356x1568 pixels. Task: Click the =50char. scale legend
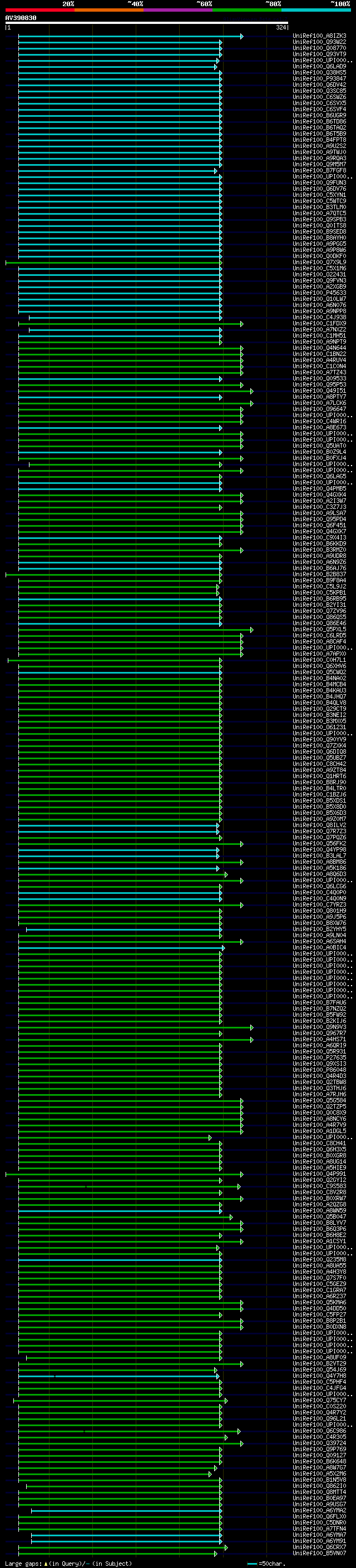pos(266,1564)
